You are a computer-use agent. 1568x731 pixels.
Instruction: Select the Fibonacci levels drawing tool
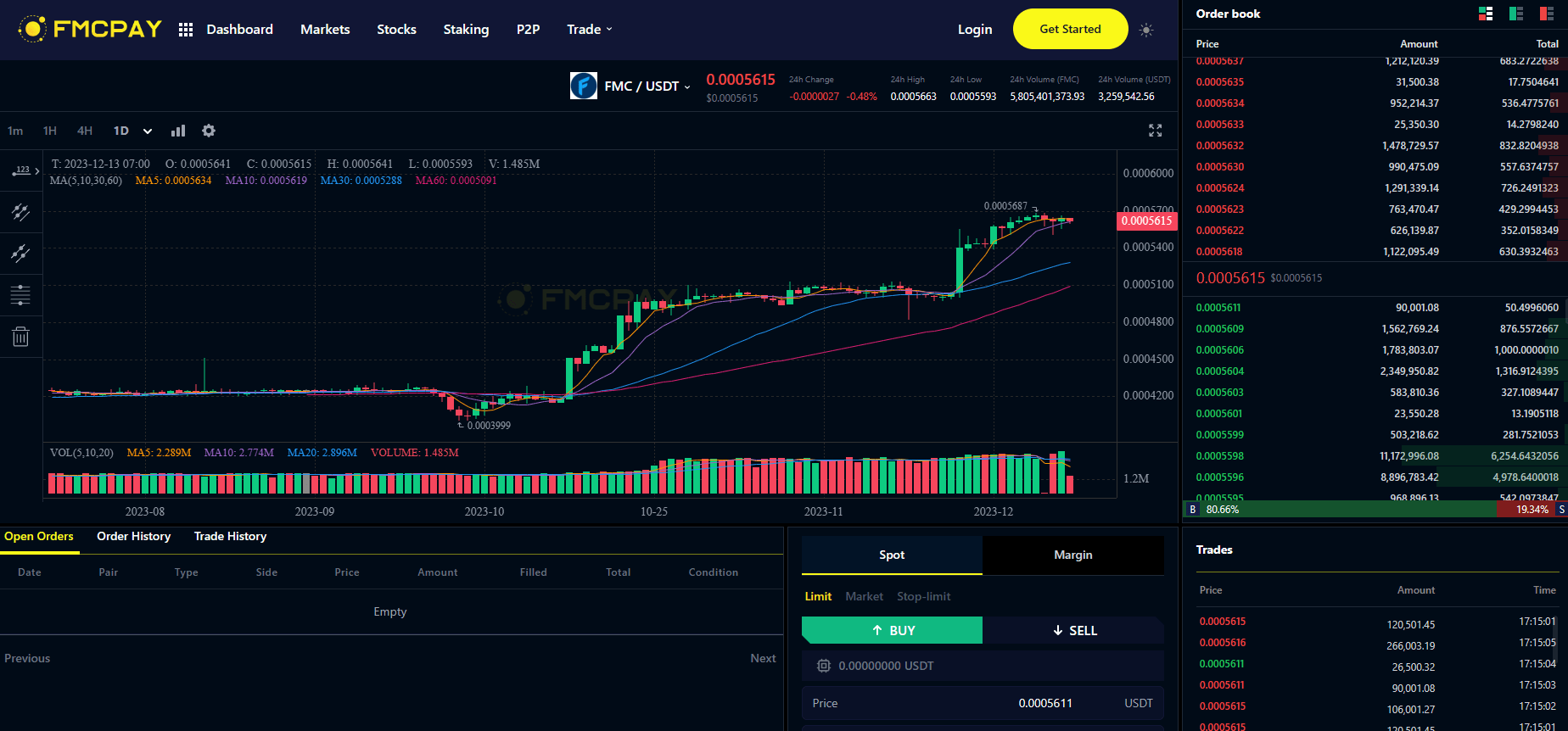click(x=20, y=295)
